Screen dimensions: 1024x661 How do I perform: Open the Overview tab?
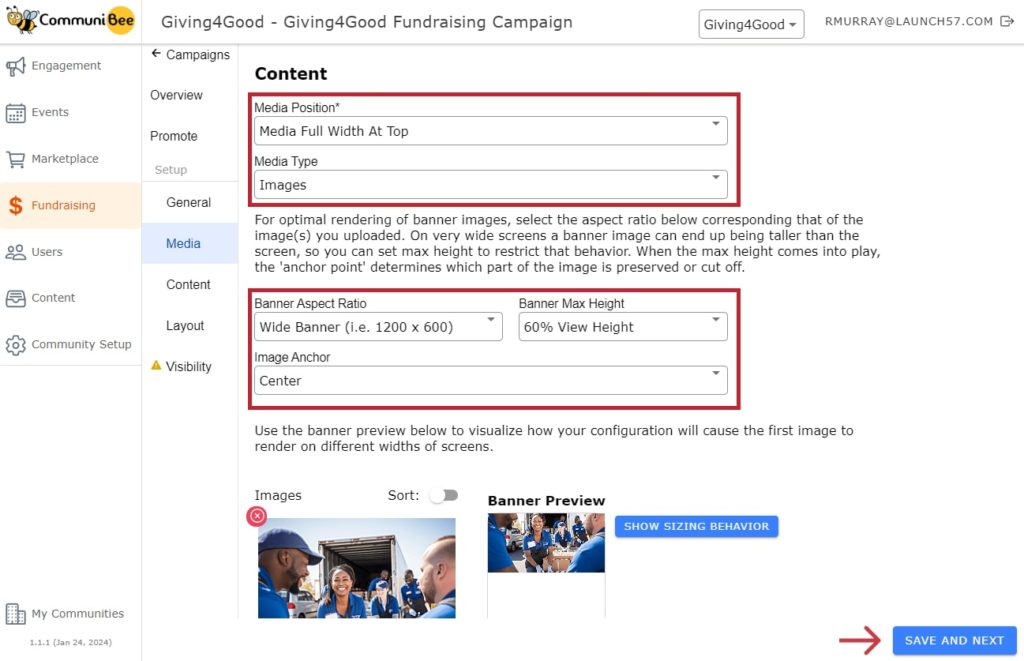(x=177, y=95)
